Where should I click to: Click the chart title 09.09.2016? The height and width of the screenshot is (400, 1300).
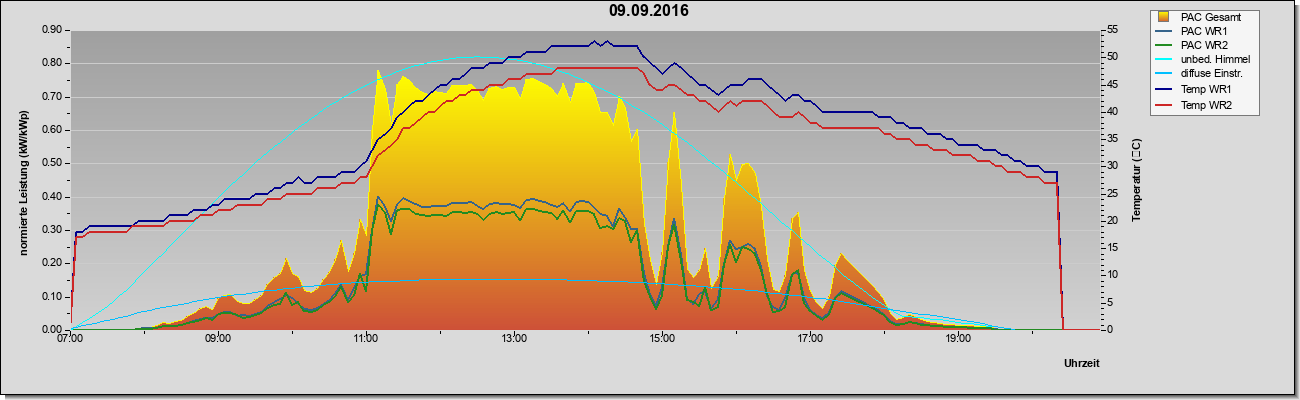click(x=649, y=11)
